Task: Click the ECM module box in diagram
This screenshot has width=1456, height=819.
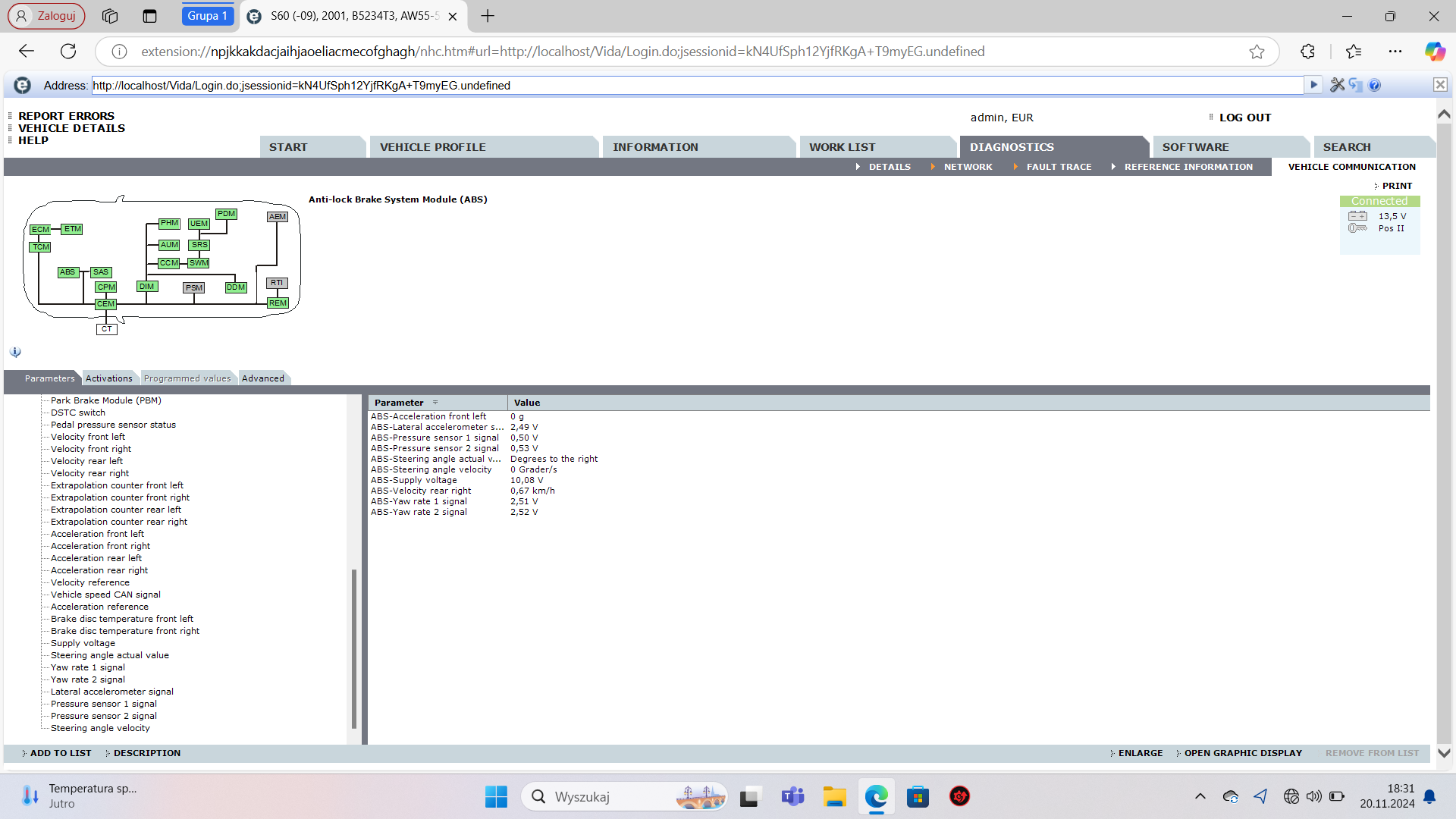Action: [x=40, y=230]
